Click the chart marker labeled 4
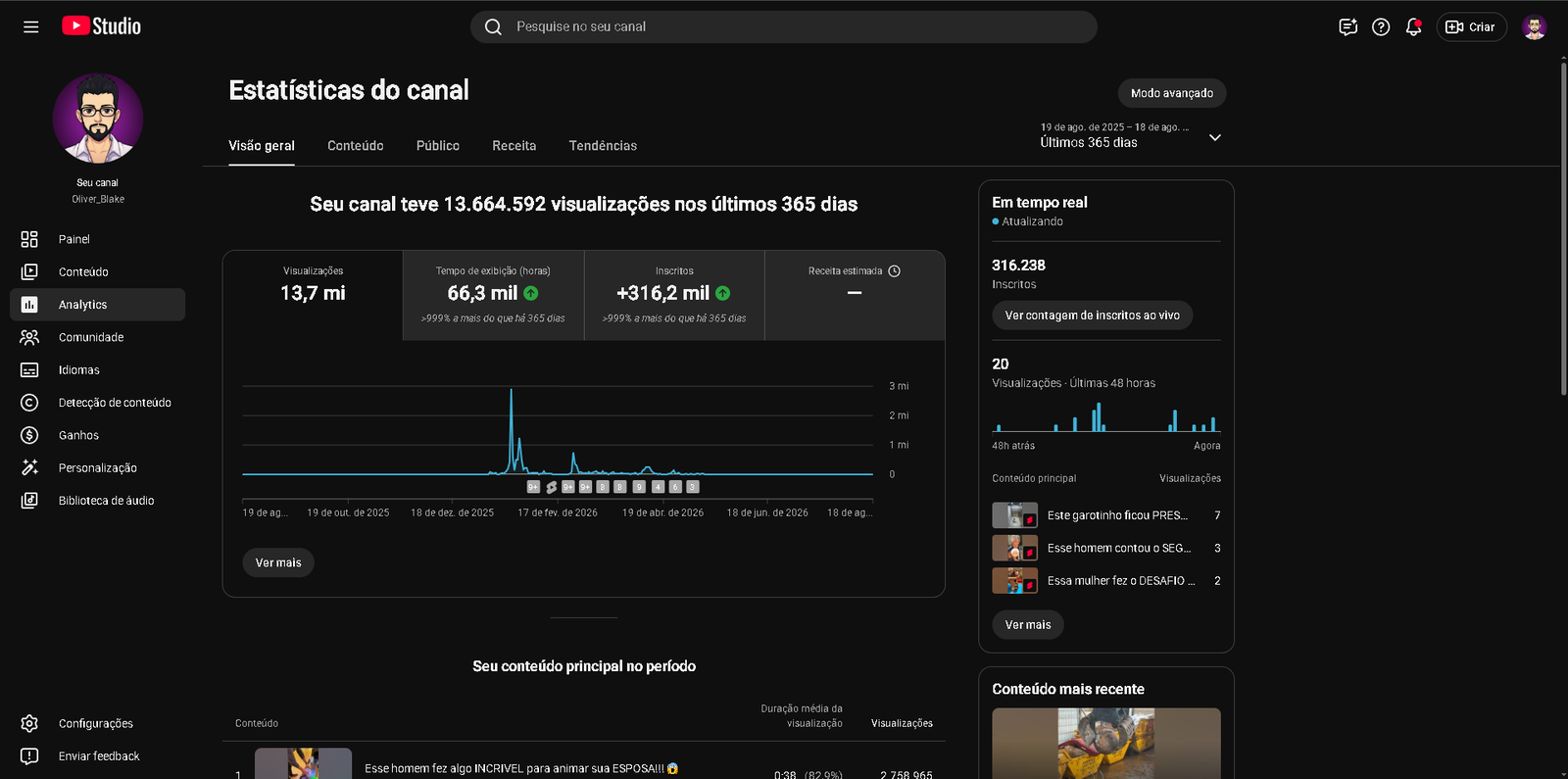The image size is (1568, 779). tap(658, 487)
